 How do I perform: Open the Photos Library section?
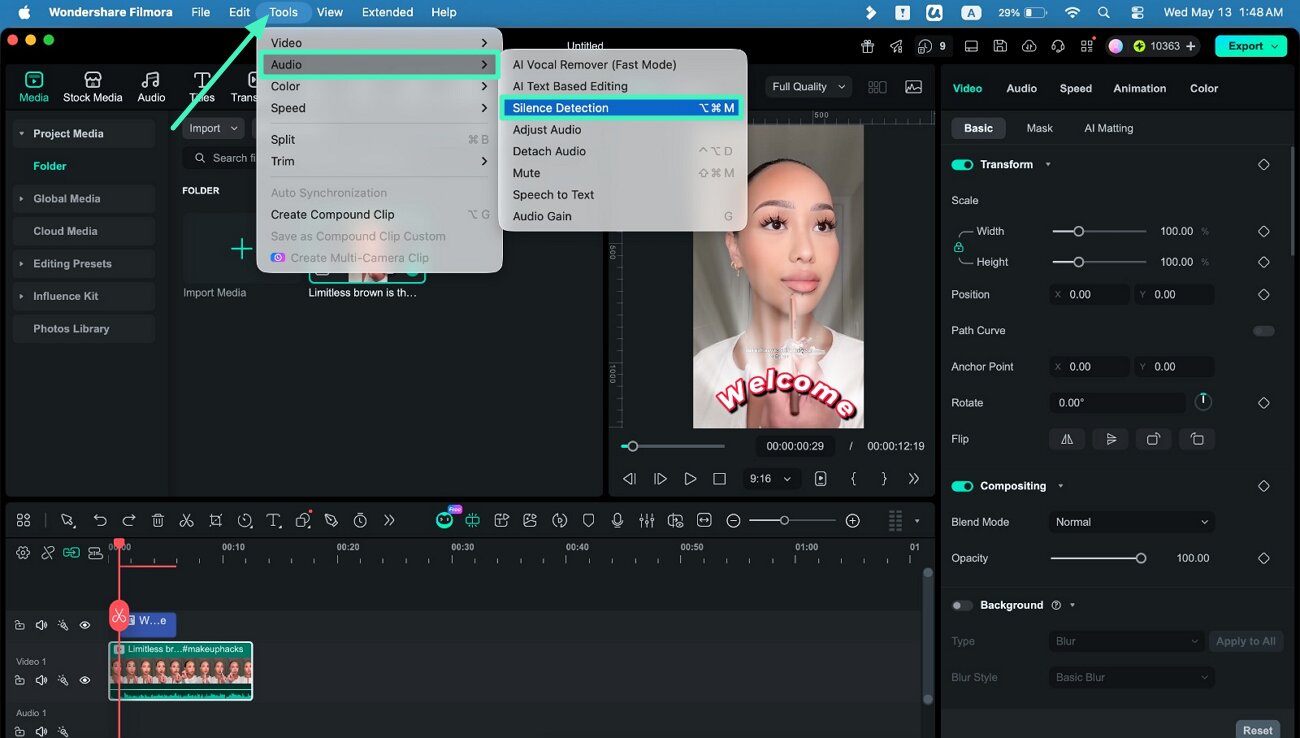click(x=84, y=328)
